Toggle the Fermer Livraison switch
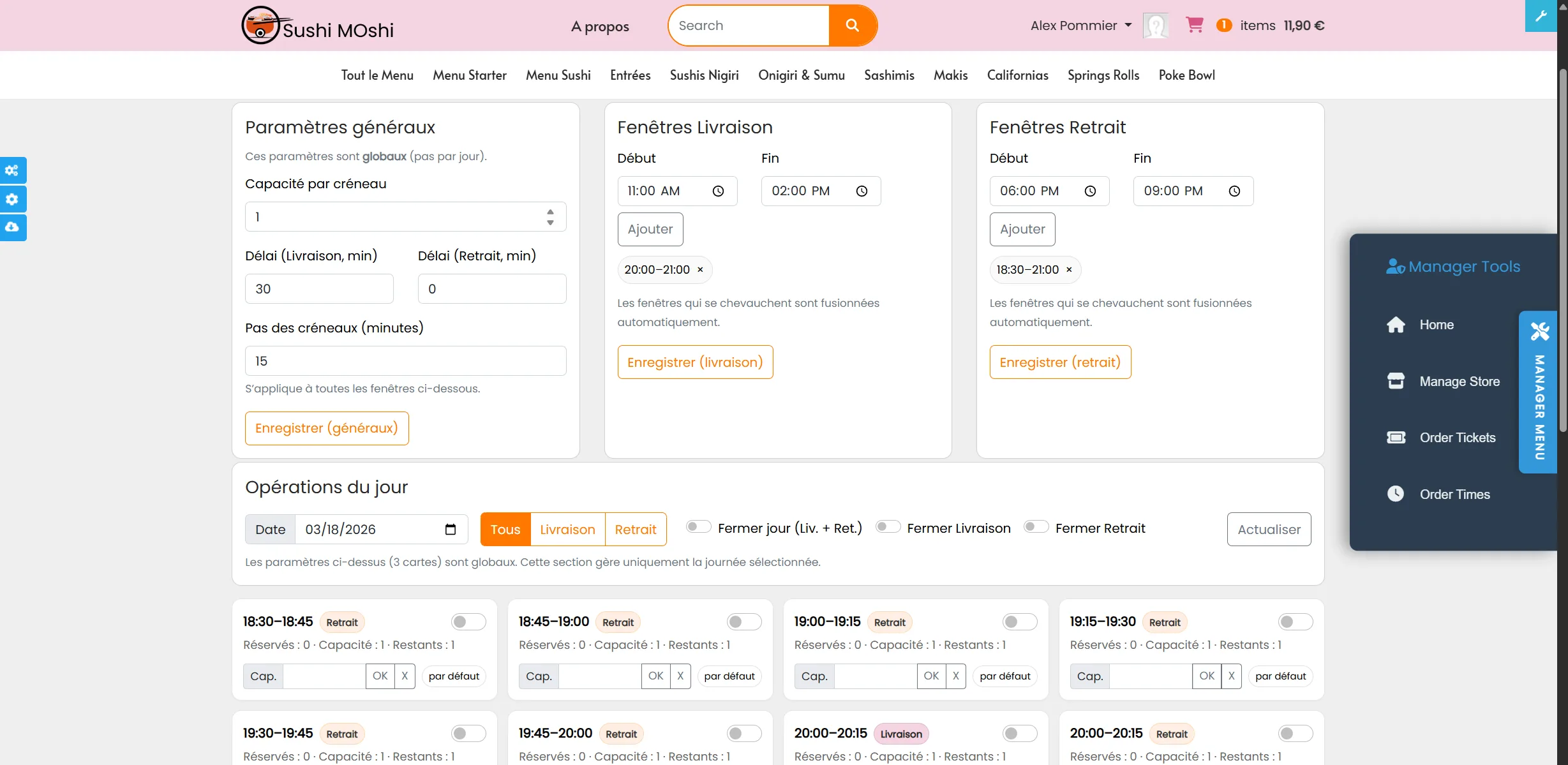The height and width of the screenshot is (765, 1568). pyautogui.click(x=888, y=526)
